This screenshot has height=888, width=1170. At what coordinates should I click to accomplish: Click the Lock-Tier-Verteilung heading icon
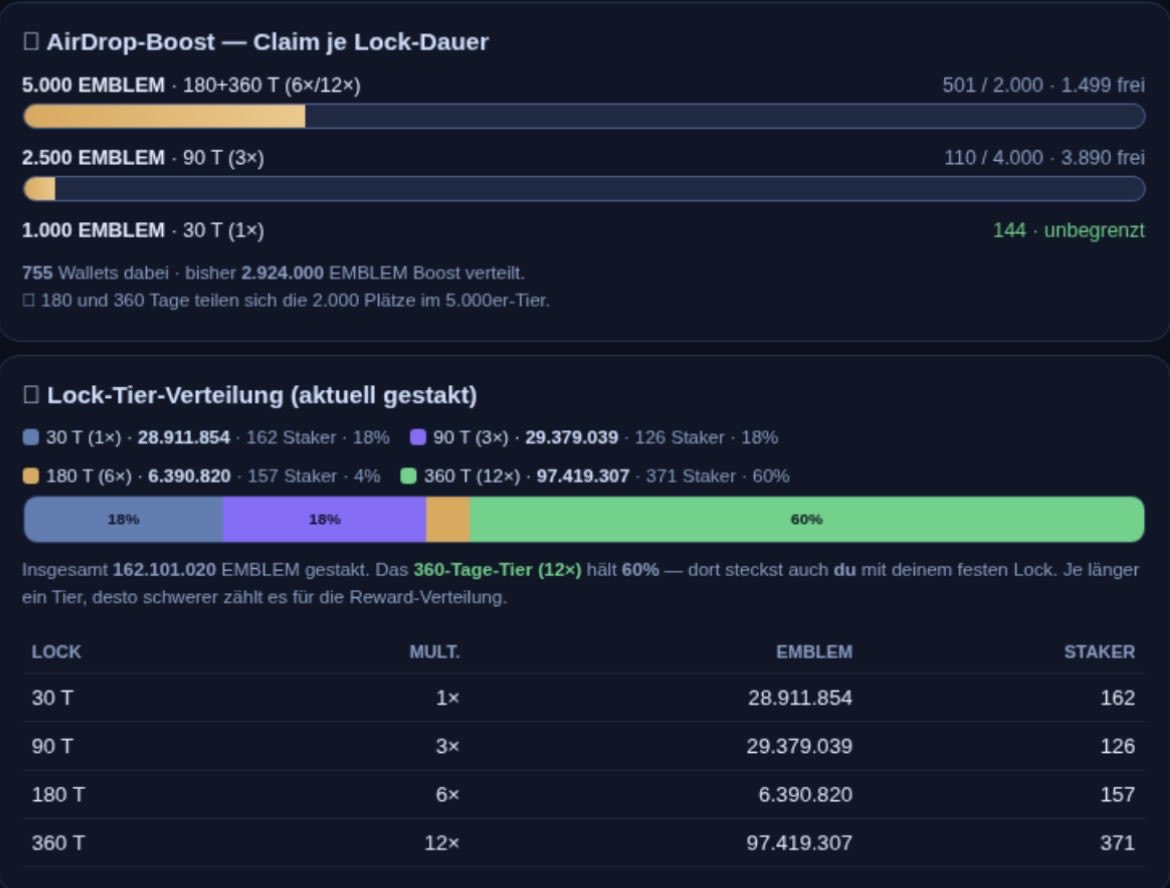31,394
